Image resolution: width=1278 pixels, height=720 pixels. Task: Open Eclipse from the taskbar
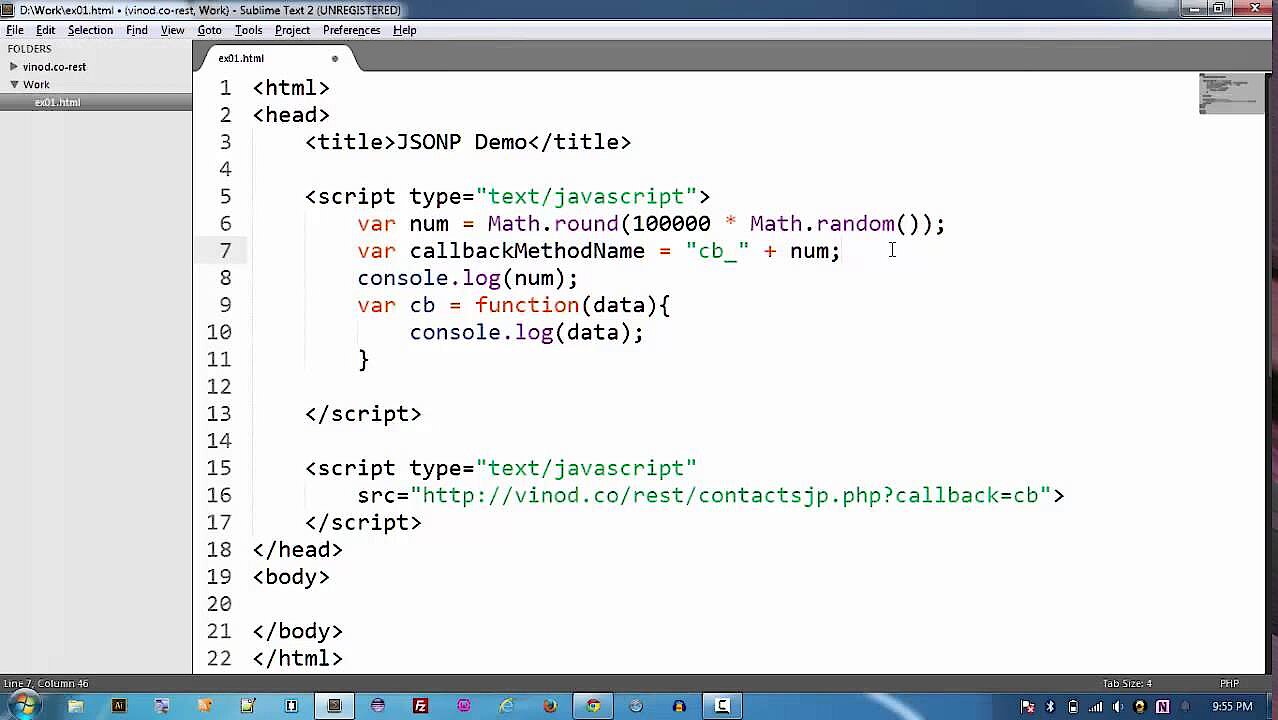378,706
